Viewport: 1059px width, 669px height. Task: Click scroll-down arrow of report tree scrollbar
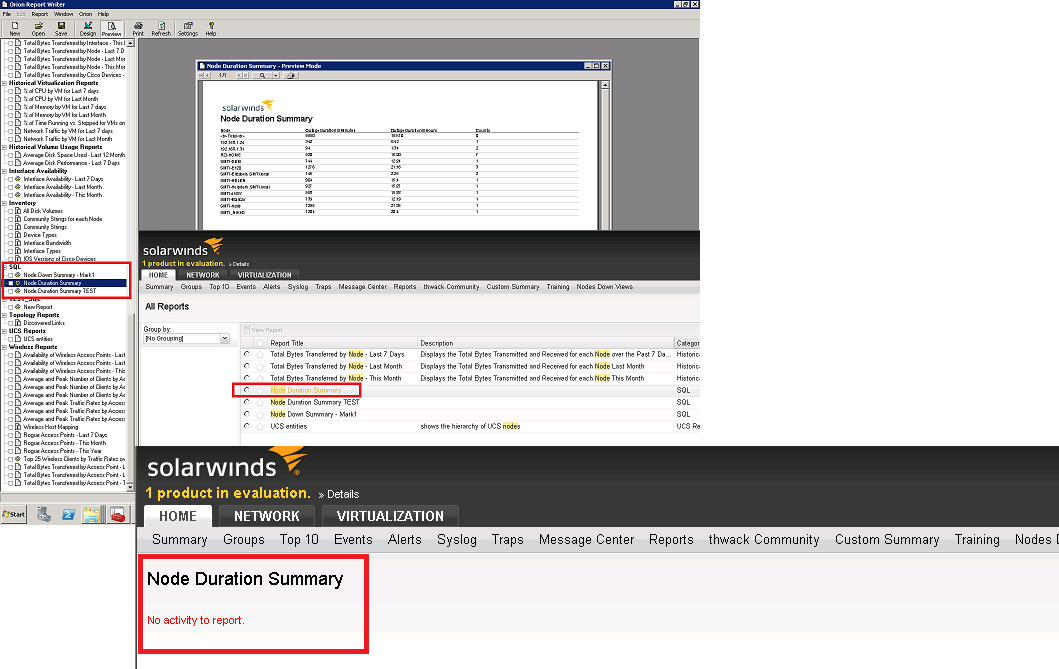point(130,487)
